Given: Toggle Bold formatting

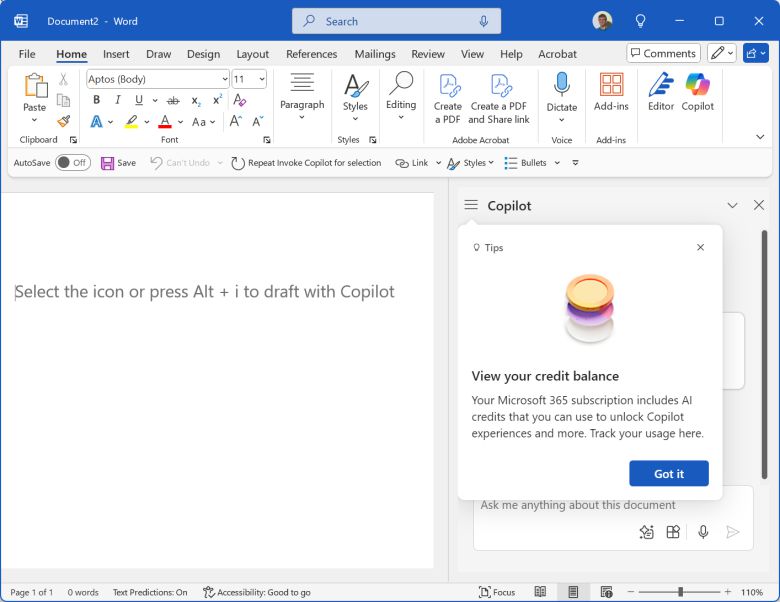Looking at the screenshot, I should (96, 100).
